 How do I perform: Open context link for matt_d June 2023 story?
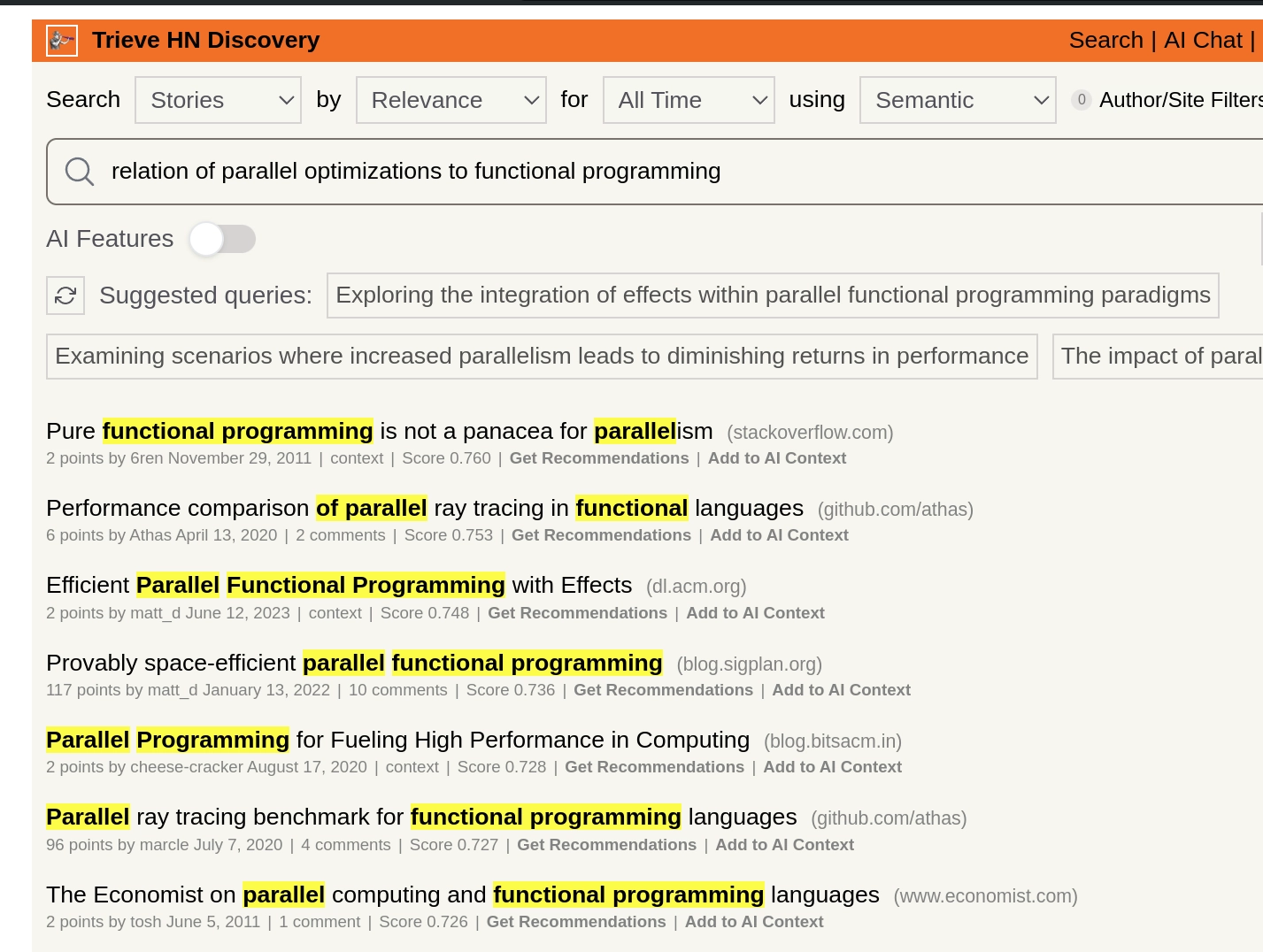tap(335, 613)
